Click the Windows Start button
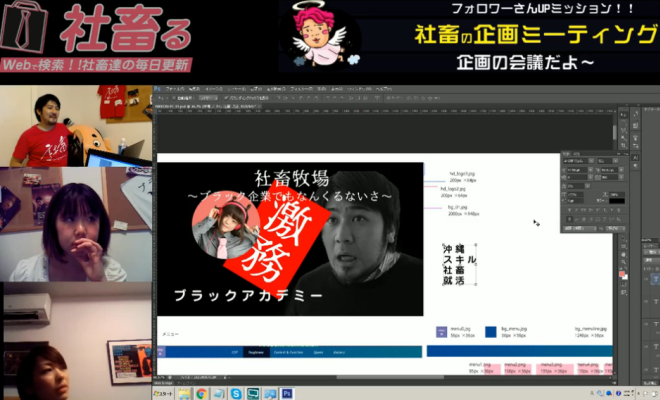Image resolution: width=660 pixels, height=400 pixels. pos(163,394)
